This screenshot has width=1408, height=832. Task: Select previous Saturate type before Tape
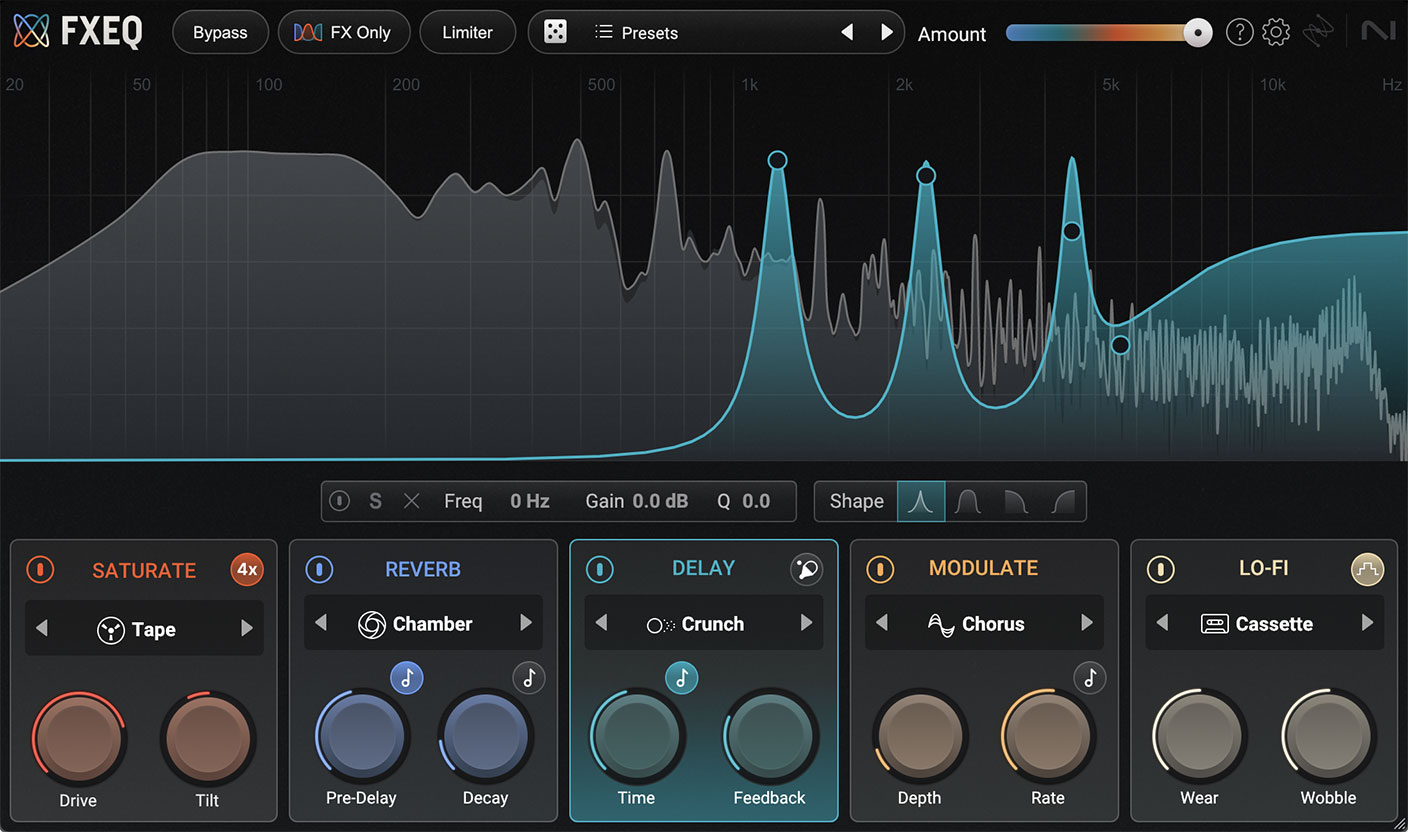point(42,629)
